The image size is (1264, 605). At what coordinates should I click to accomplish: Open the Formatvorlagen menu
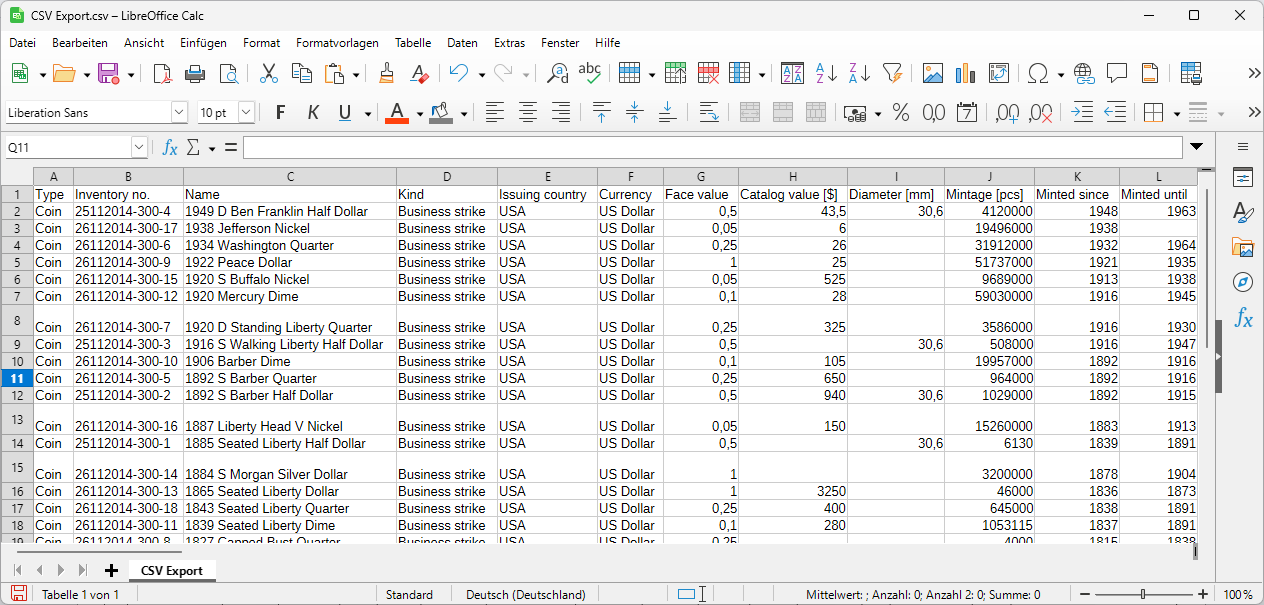[337, 43]
